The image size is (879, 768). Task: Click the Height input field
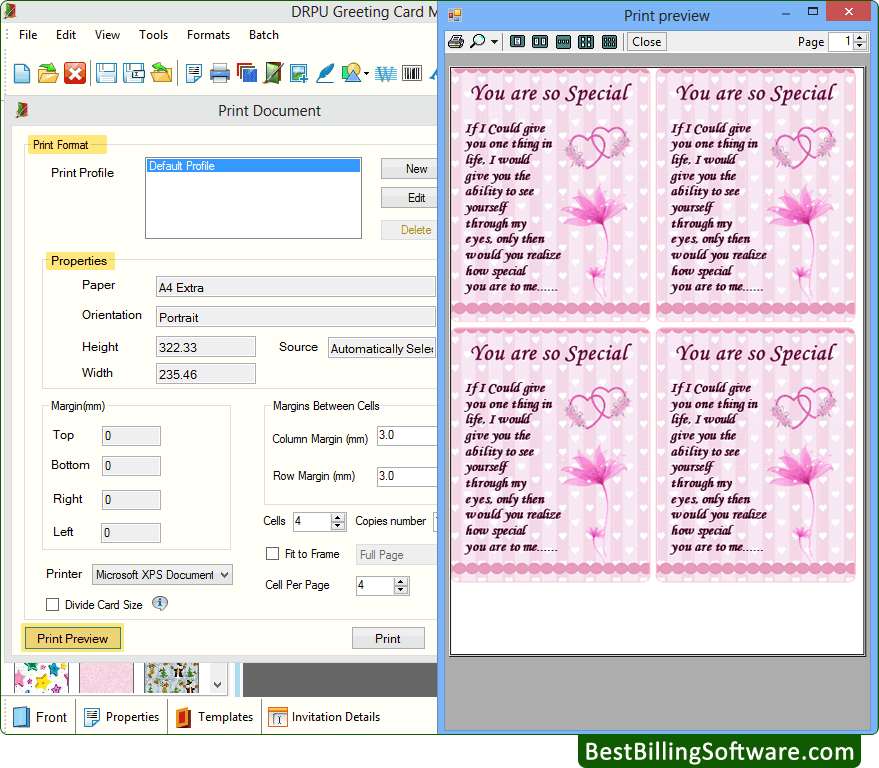[206, 347]
